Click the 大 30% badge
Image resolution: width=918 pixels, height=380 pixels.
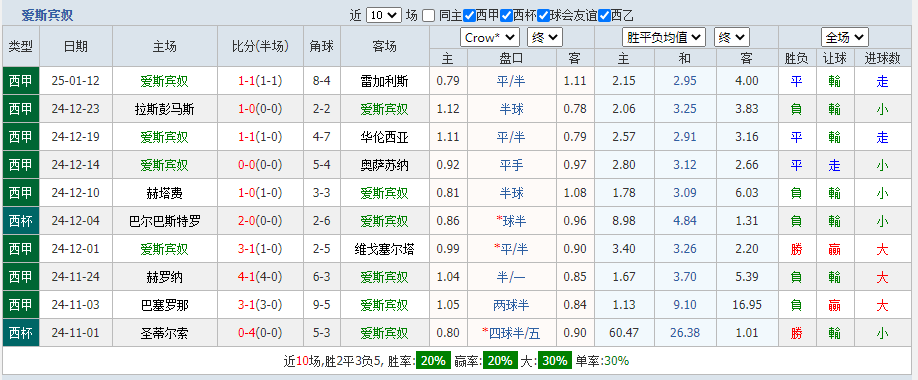point(555,361)
